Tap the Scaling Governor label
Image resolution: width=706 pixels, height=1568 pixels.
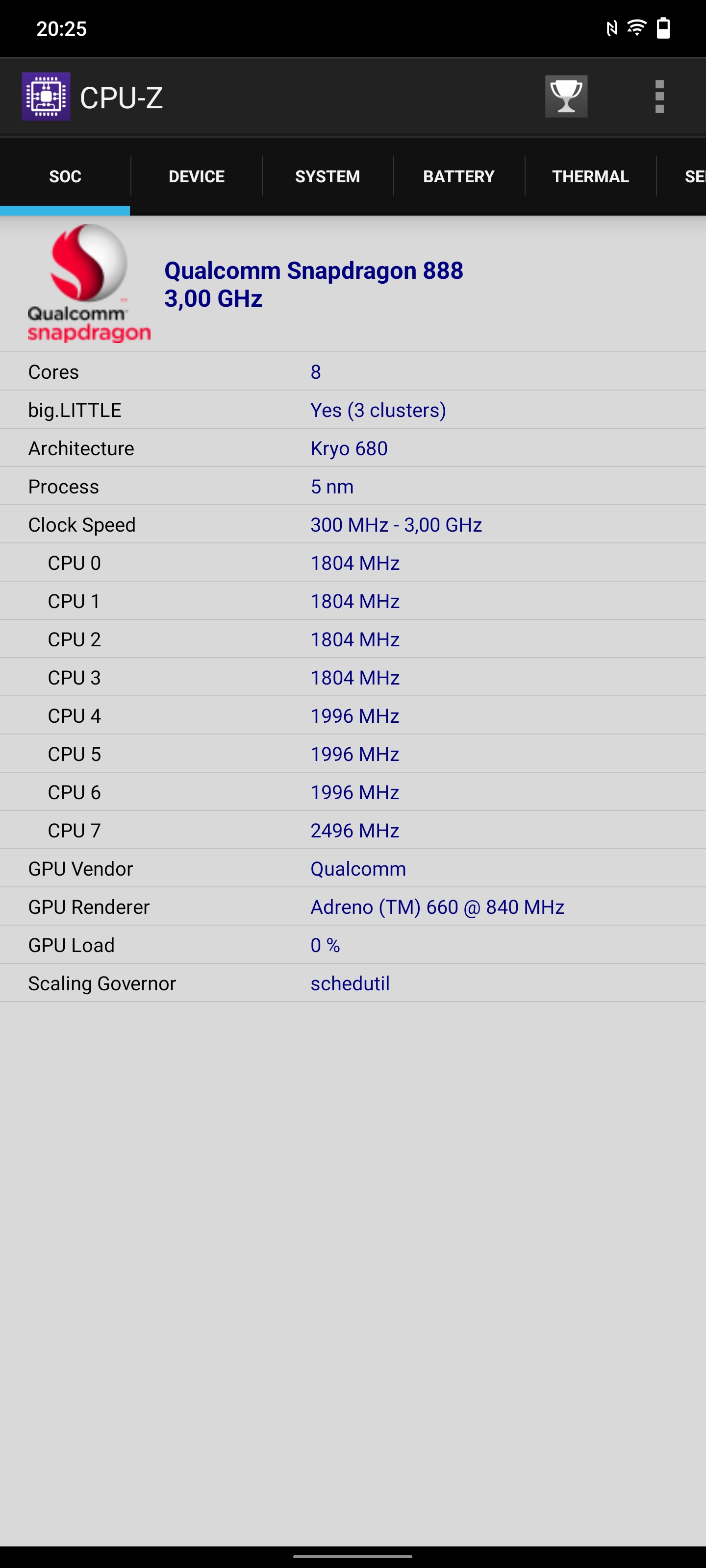point(102,983)
